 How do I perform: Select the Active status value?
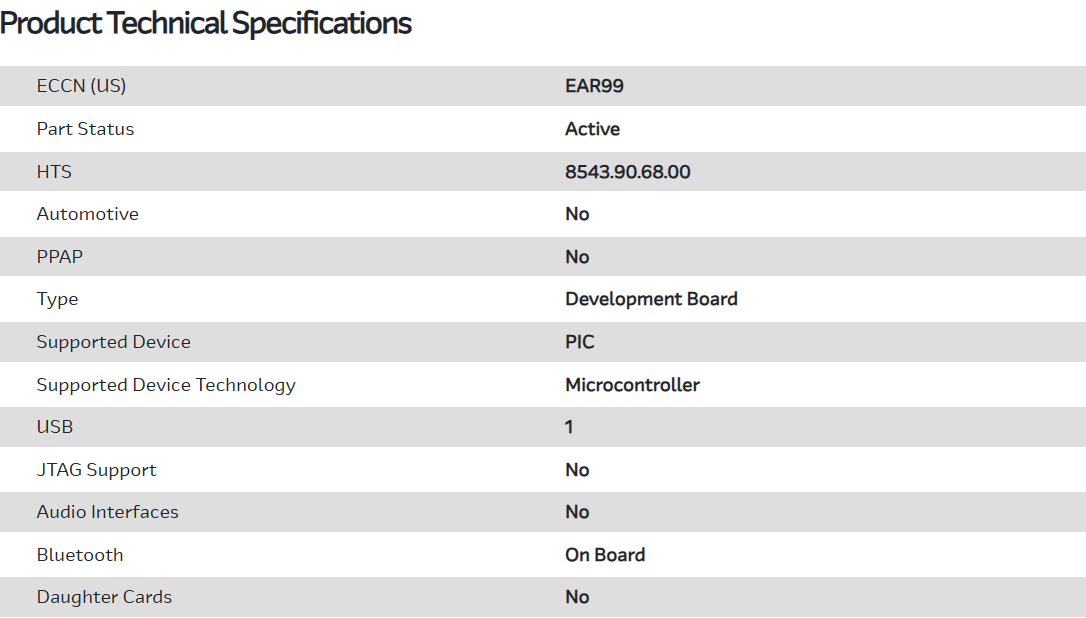pos(592,129)
